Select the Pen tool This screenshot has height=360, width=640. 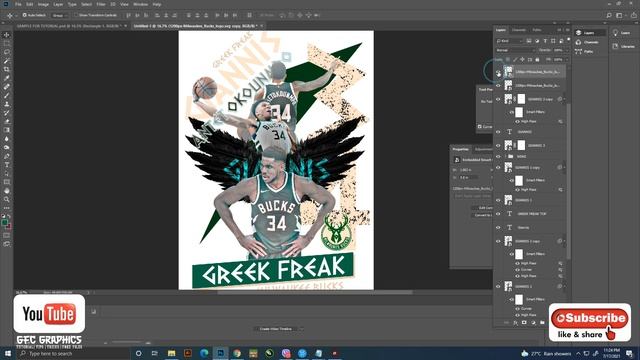pos(7,156)
